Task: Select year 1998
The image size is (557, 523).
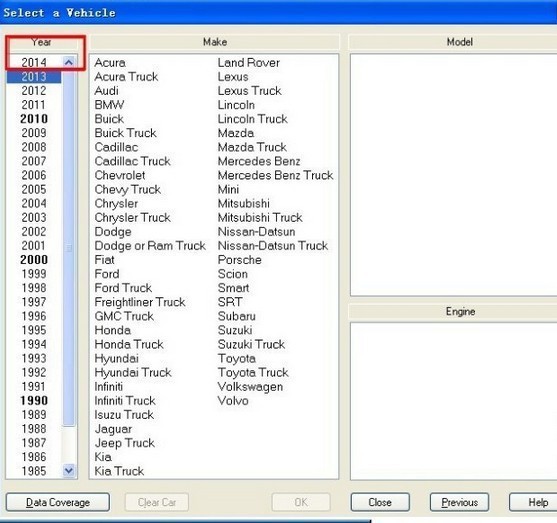Action: click(x=34, y=288)
